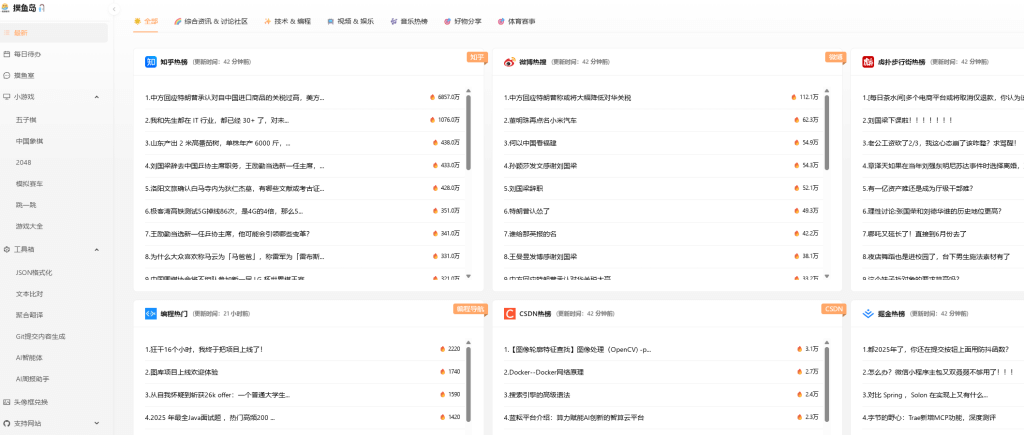Click the 虎扑步行街 logo icon in card header

click(868, 61)
